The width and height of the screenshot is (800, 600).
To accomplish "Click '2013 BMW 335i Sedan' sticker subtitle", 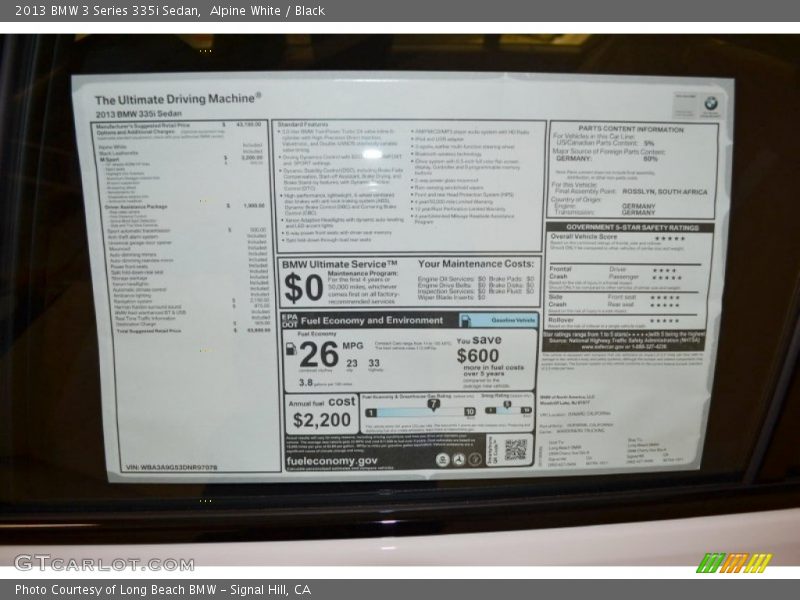I will (x=138, y=114).
